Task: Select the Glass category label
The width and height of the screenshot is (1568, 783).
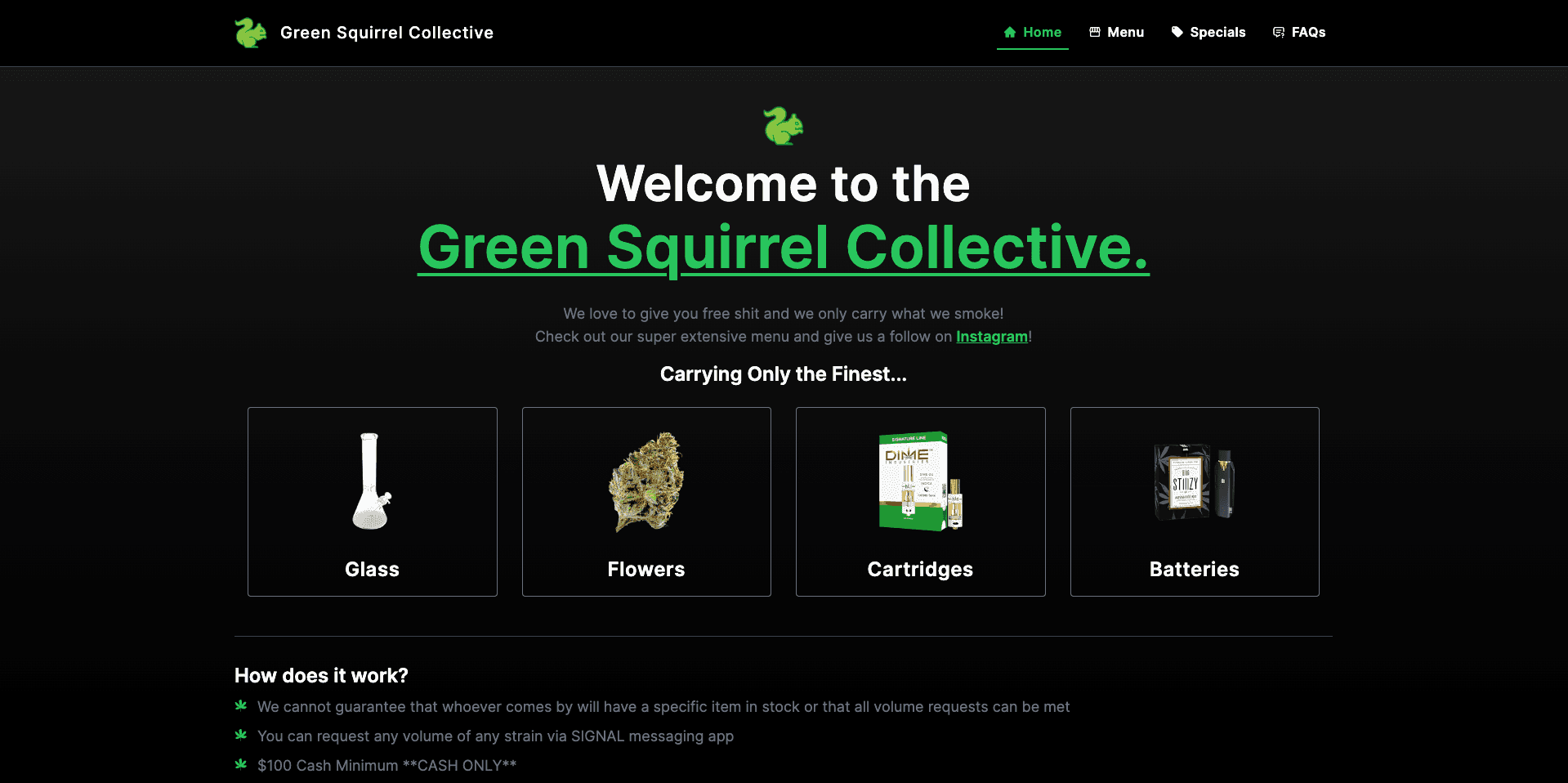Action: (372, 569)
